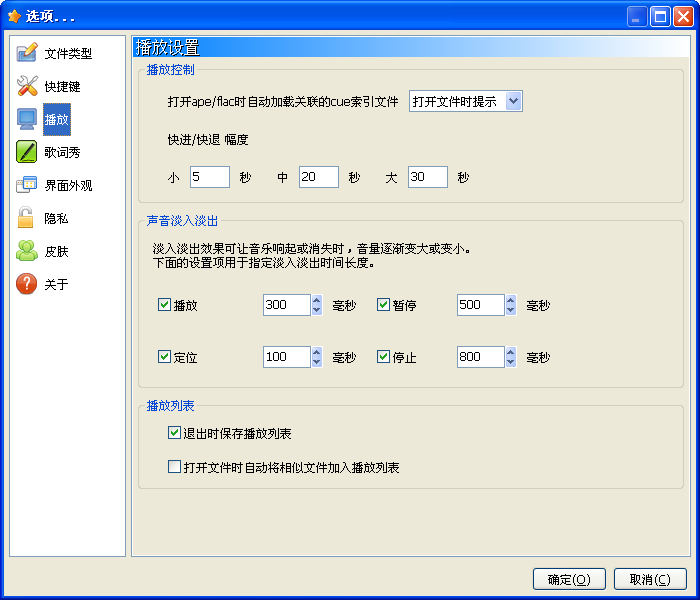The width and height of the screenshot is (700, 600).
Task: Select the 皮肤 (Skin) icon in the sidebar
Action: tap(27, 251)
